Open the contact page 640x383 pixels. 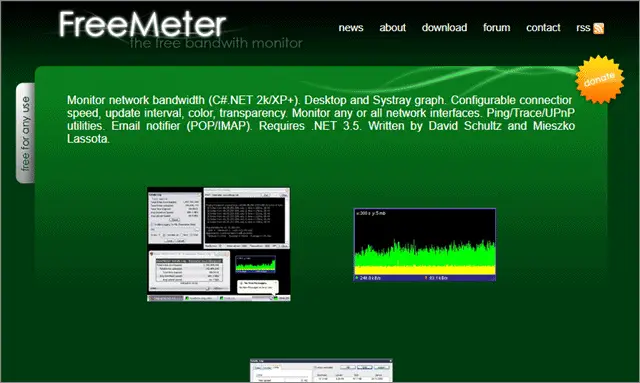tap(543, 28)
